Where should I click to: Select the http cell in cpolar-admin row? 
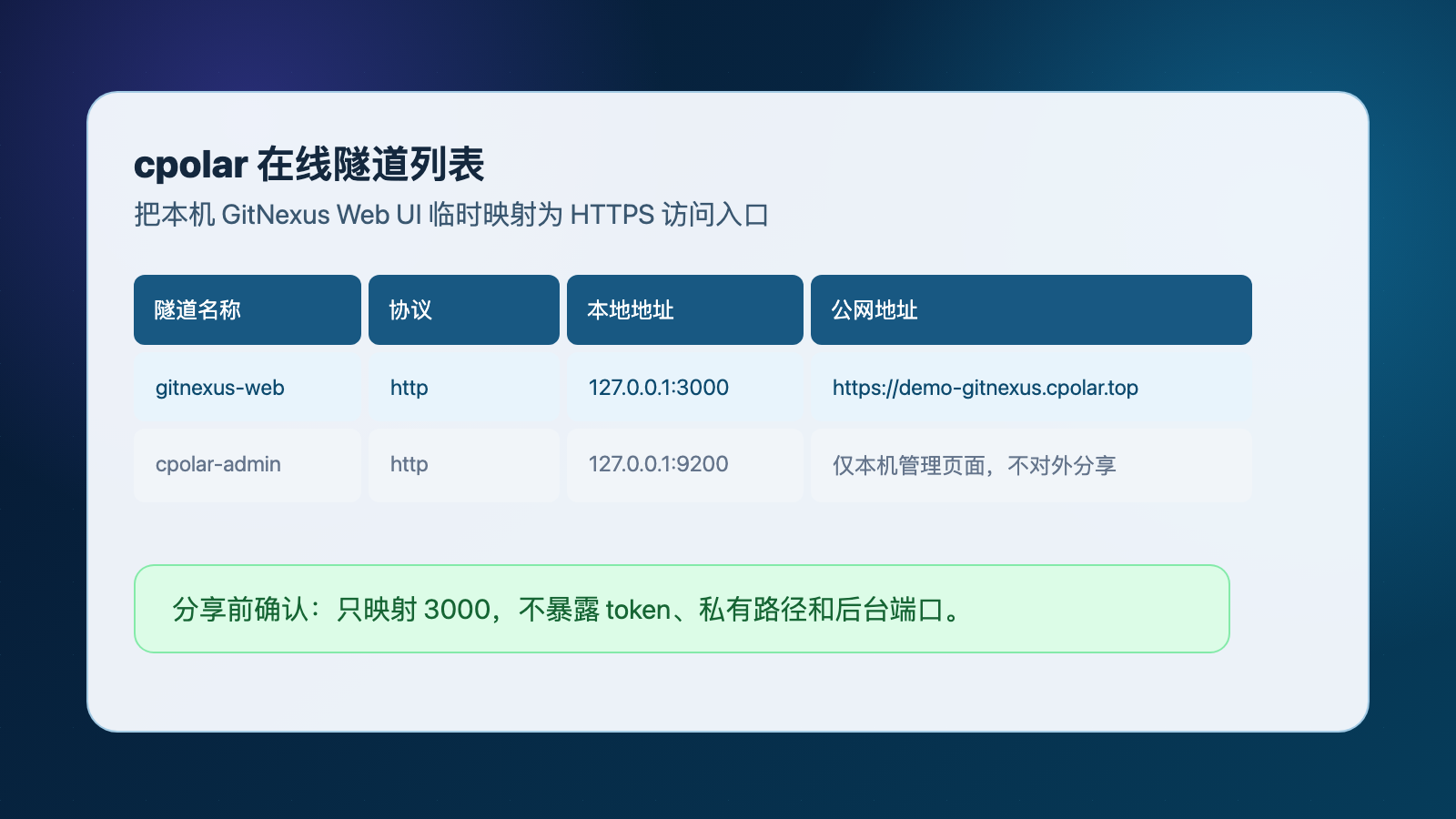coord(464,465)
